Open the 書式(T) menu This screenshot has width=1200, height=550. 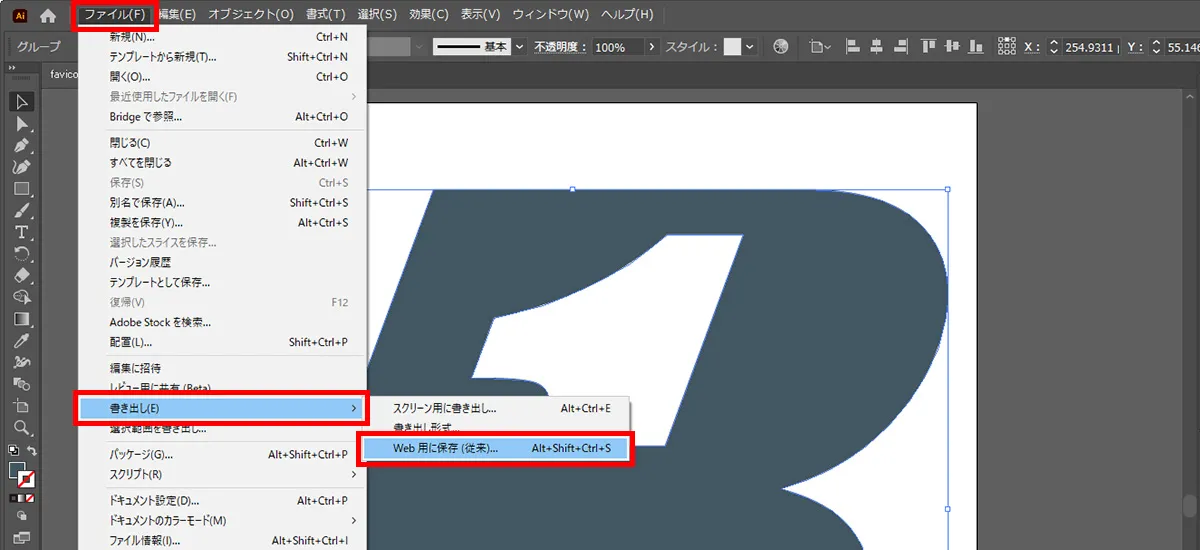[326, 15]
